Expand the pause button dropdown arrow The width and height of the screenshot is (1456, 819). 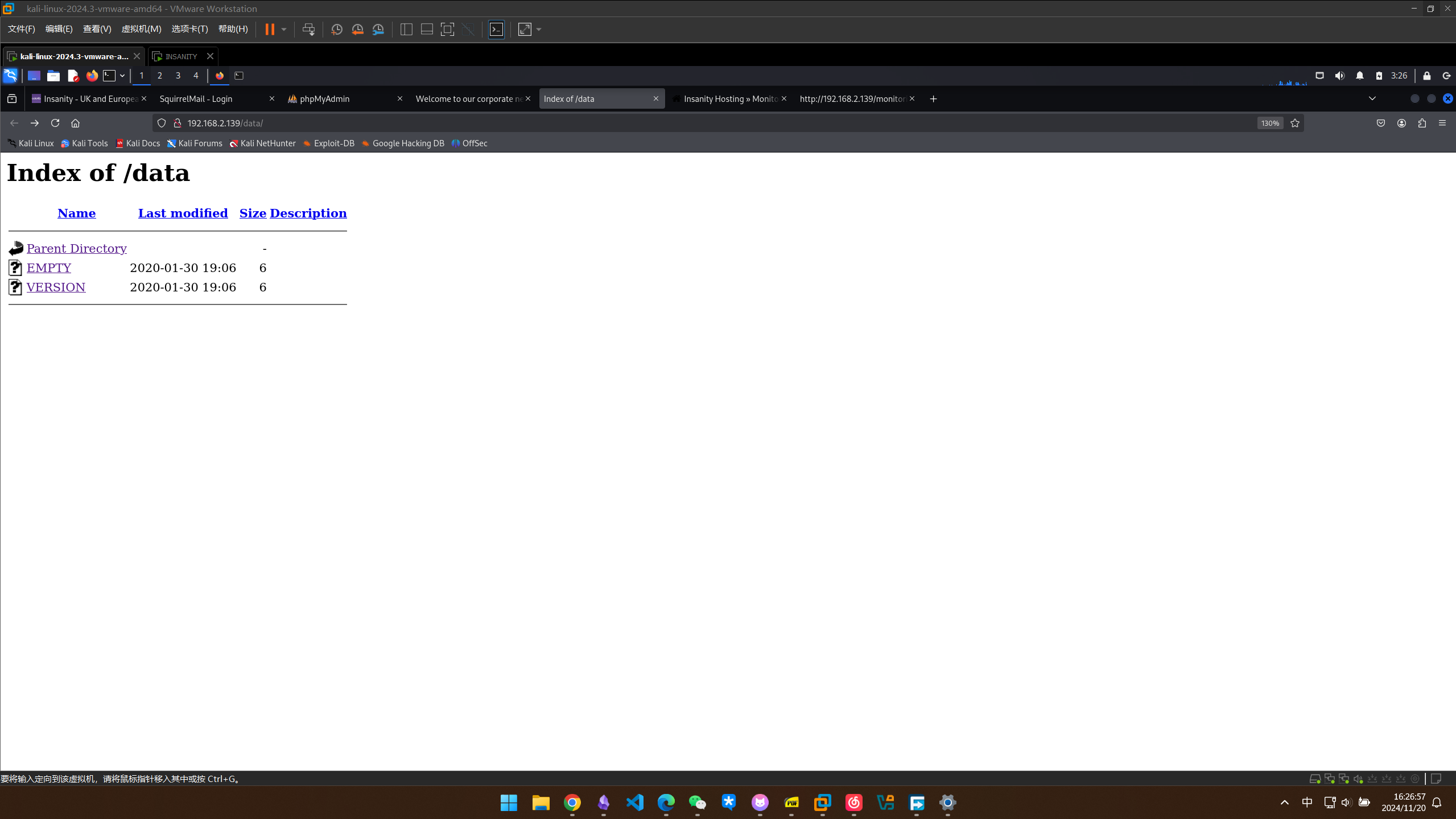(284, 30)
